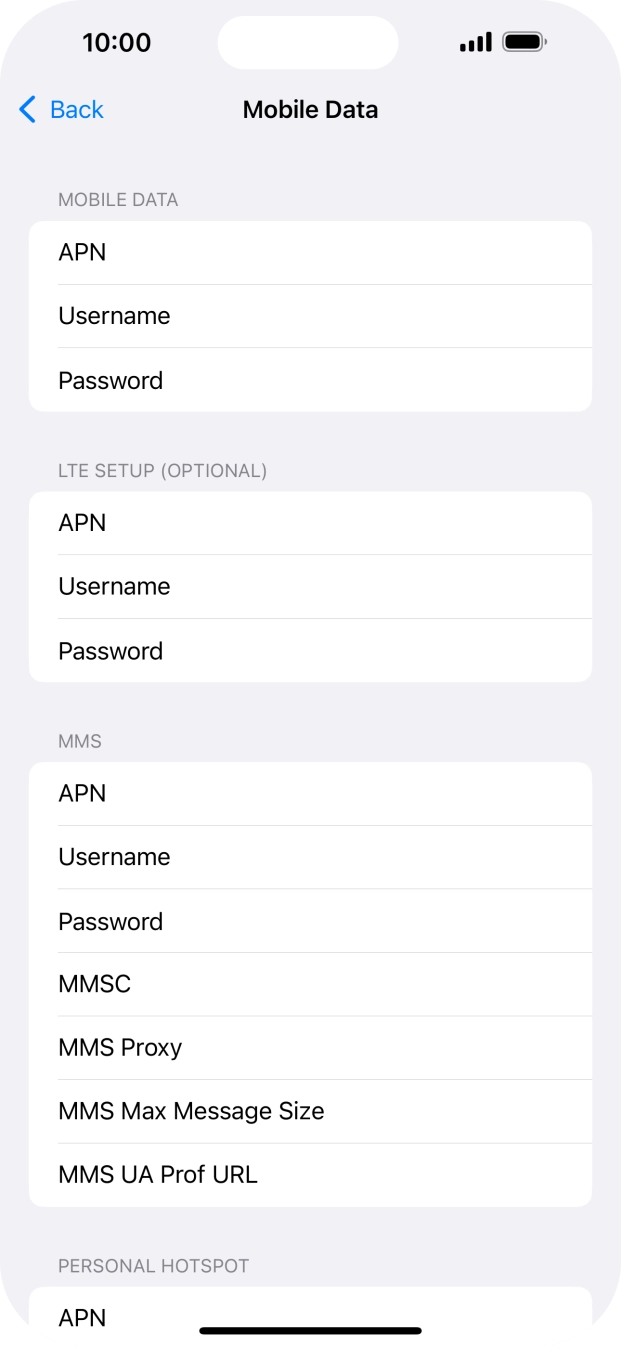Tap the MMS Proxy field
Screen dimensions: 621x1346
pyautogui.click(x=310, y=1048)
